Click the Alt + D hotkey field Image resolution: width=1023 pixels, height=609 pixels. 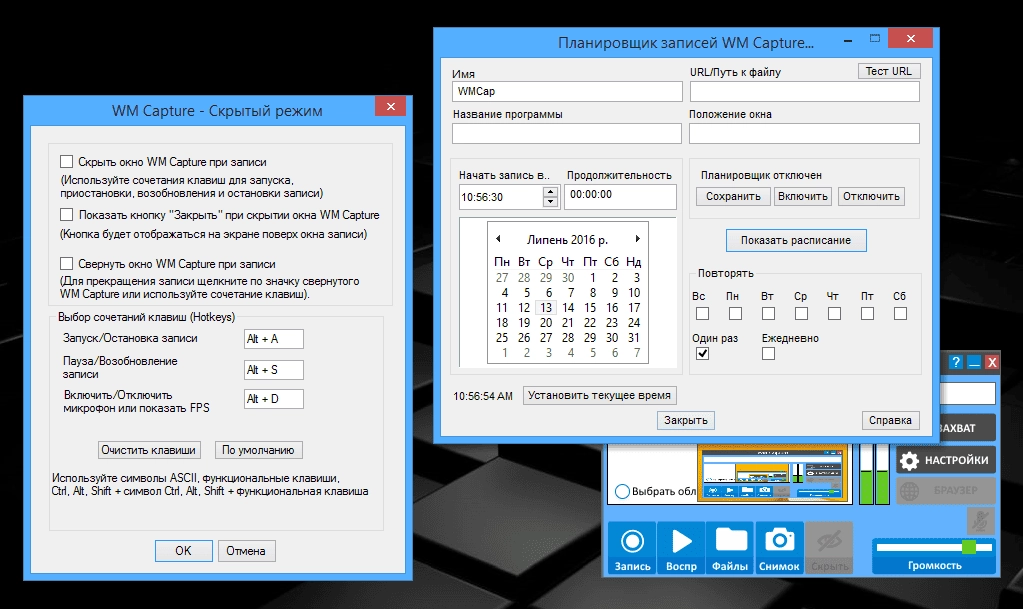pyautogui.click(x=274, y=399)
